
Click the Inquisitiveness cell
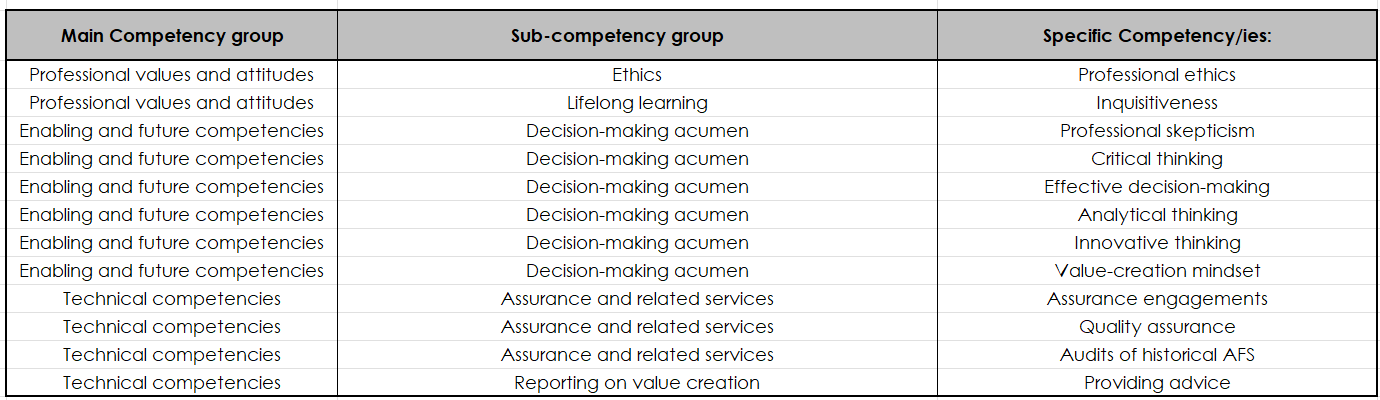tap(1156, 103)
